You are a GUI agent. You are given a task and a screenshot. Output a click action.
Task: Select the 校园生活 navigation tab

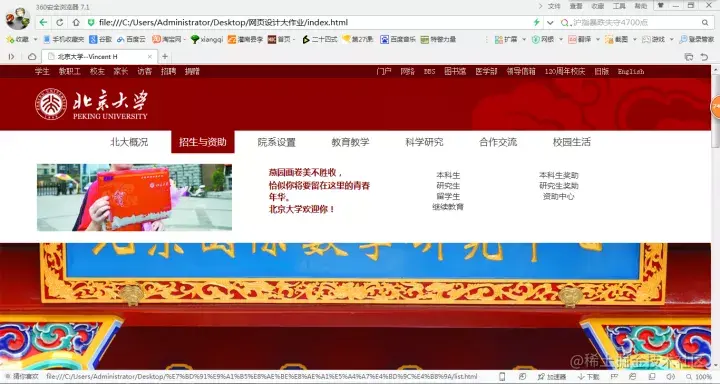tap(572, 142)
